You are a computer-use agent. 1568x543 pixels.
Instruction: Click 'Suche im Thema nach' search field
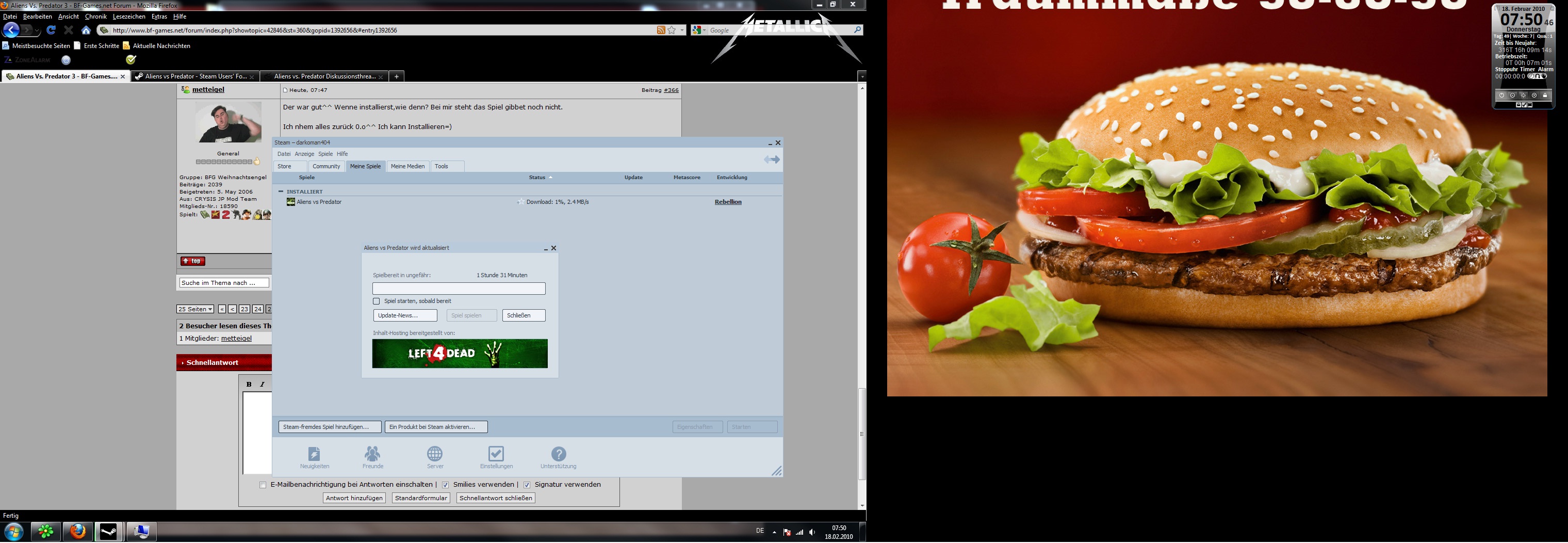224,283
